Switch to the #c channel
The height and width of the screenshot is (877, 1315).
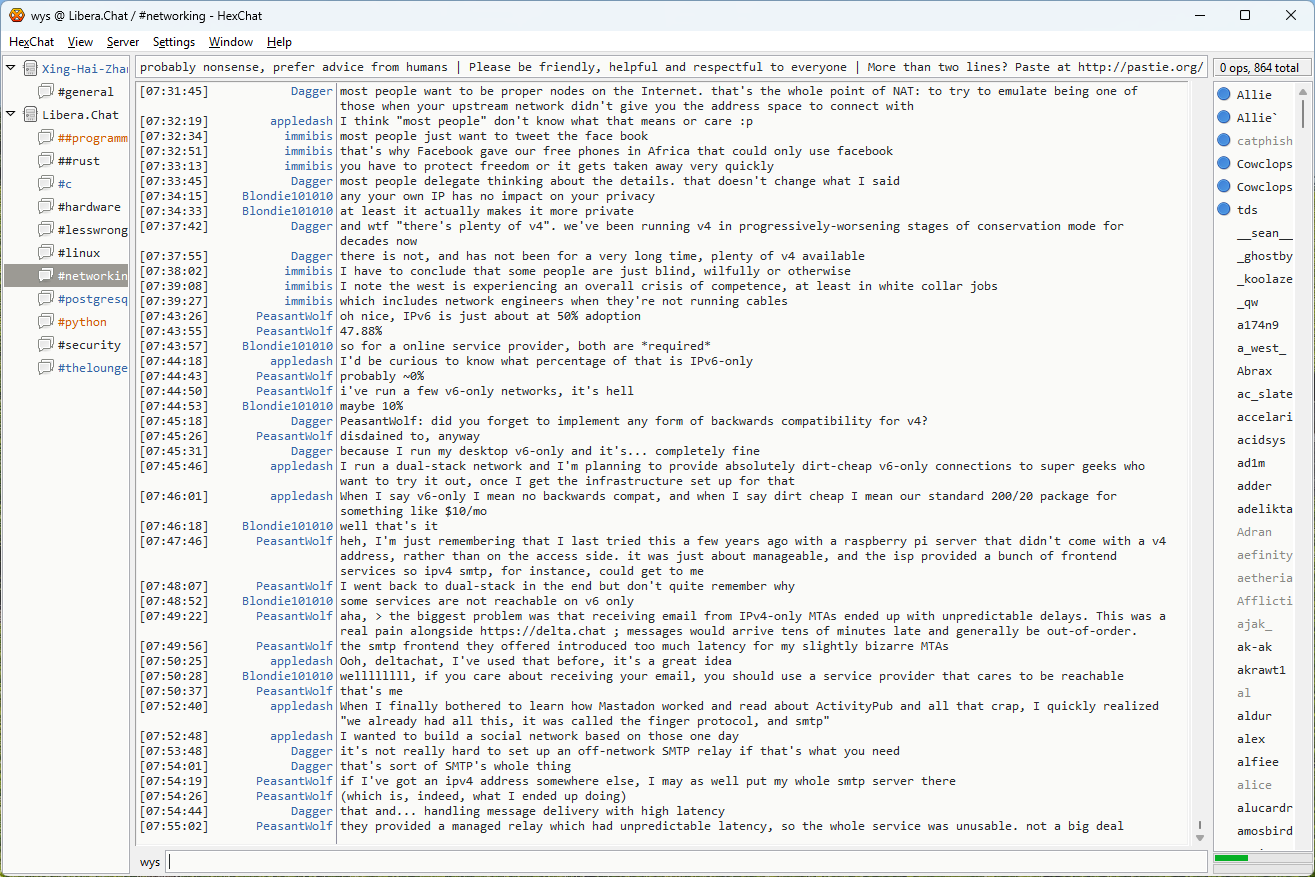click(65, 183)
